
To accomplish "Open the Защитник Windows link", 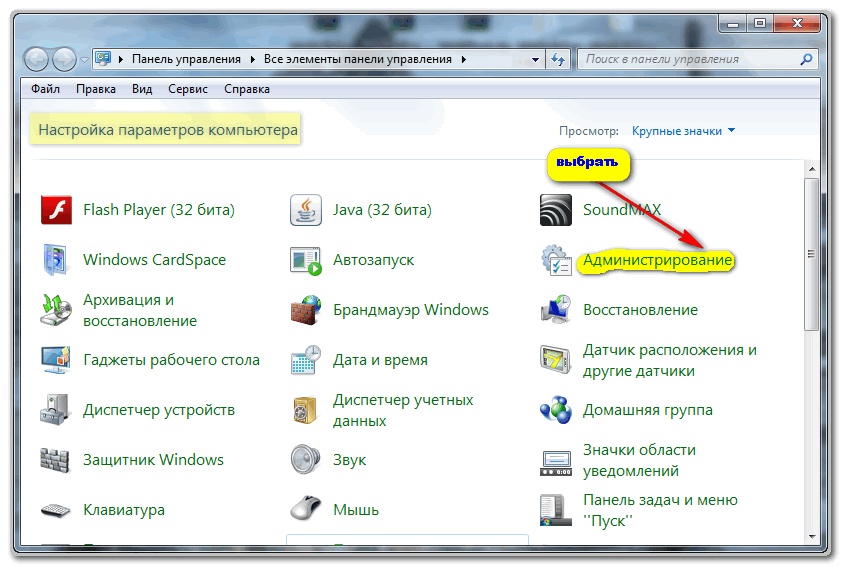I will tap(153, 460).
